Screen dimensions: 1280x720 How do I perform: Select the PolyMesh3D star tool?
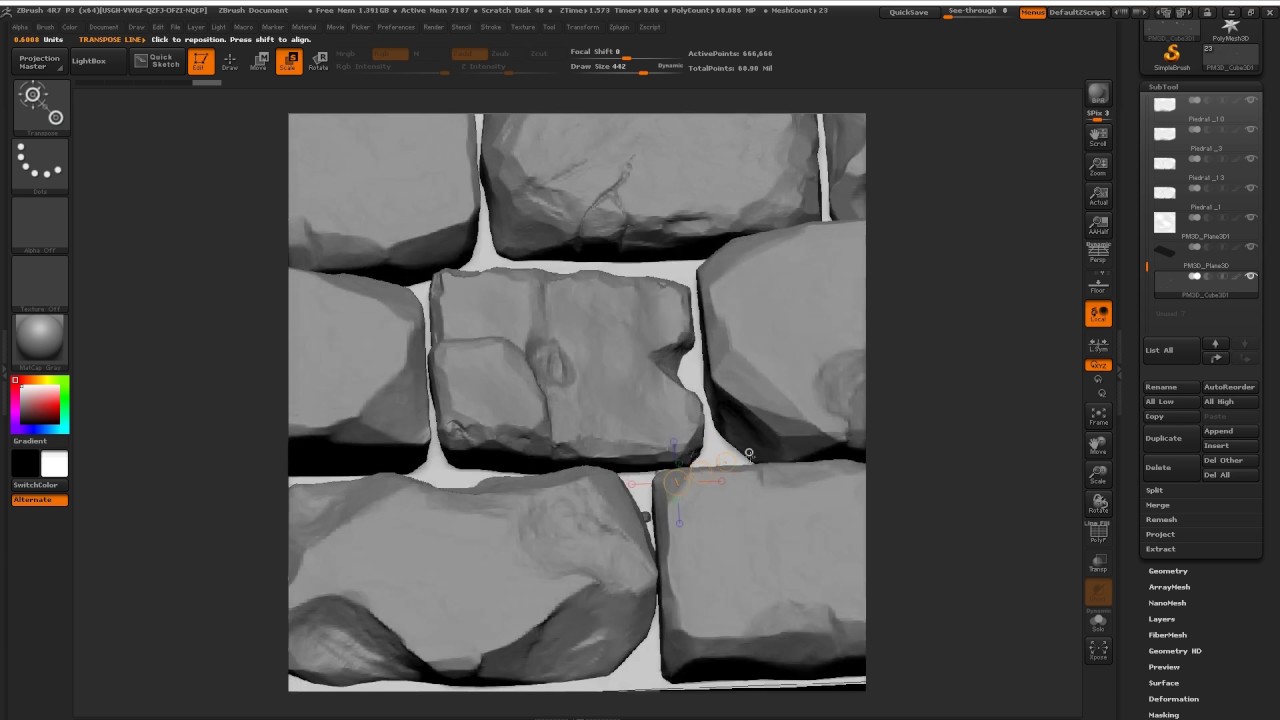click(x=1231, y=30)
